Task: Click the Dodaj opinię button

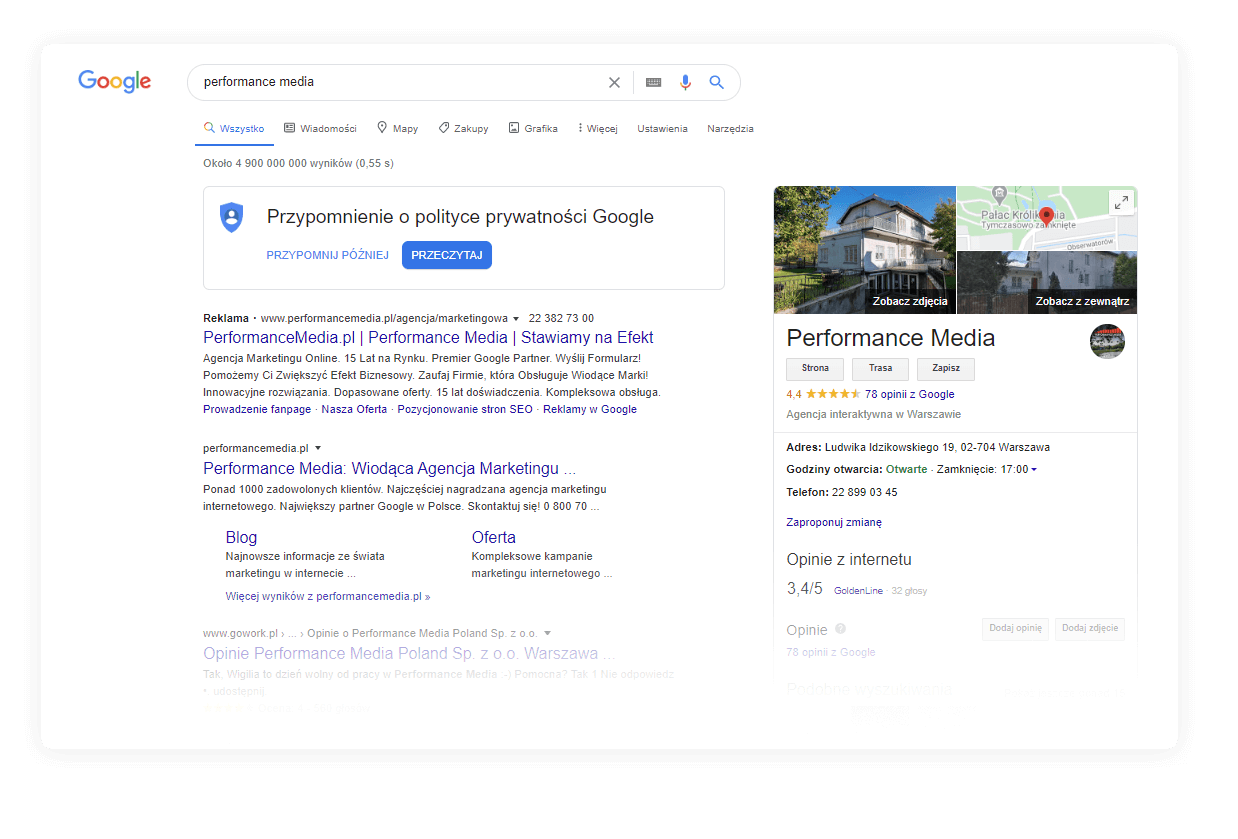Action: [1015, 628]
